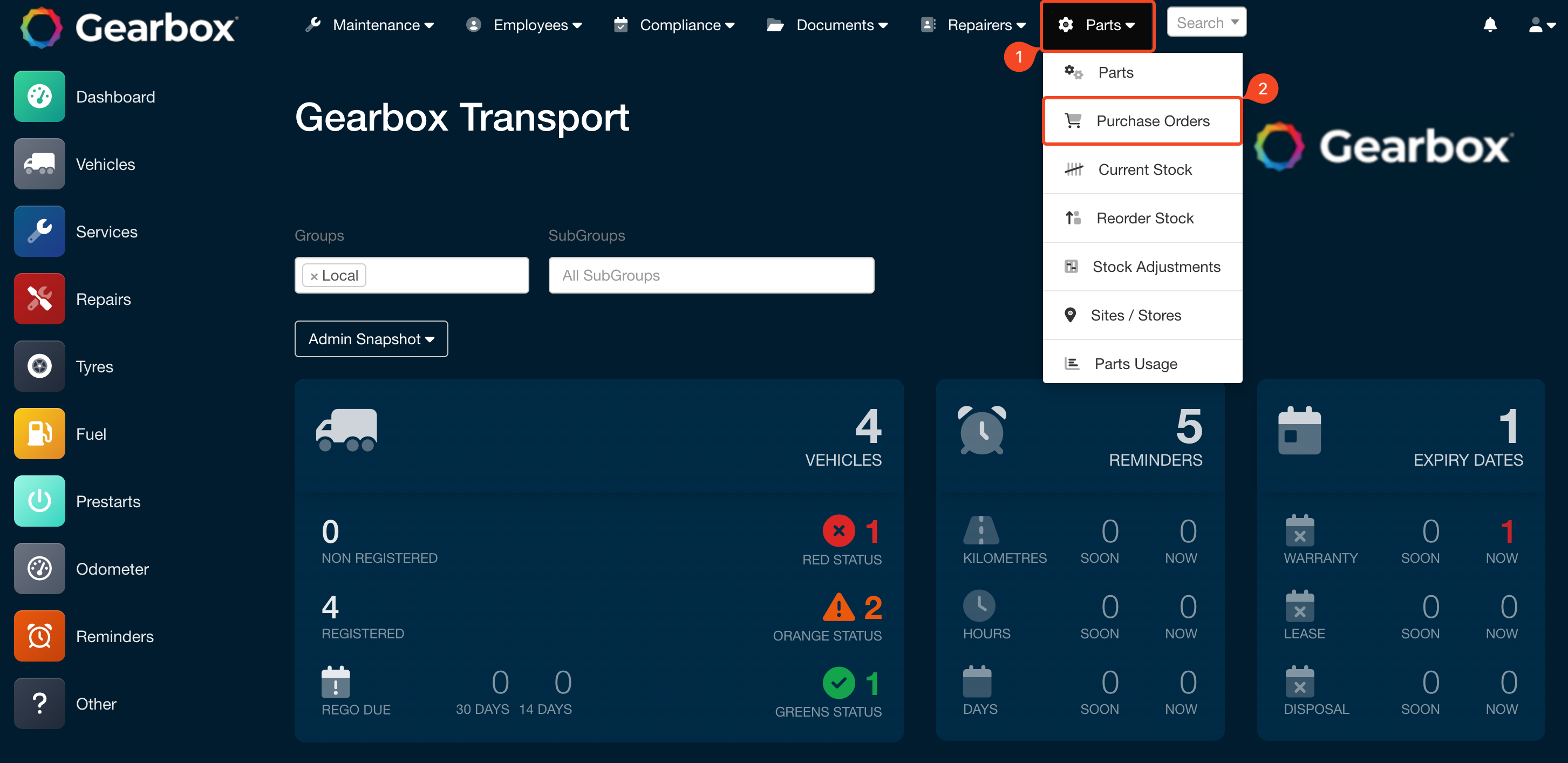Click the red cross Red Status icon
The width and height of the screenshot is (1568, 763).
pyautogui.click(x=839, y=531)
